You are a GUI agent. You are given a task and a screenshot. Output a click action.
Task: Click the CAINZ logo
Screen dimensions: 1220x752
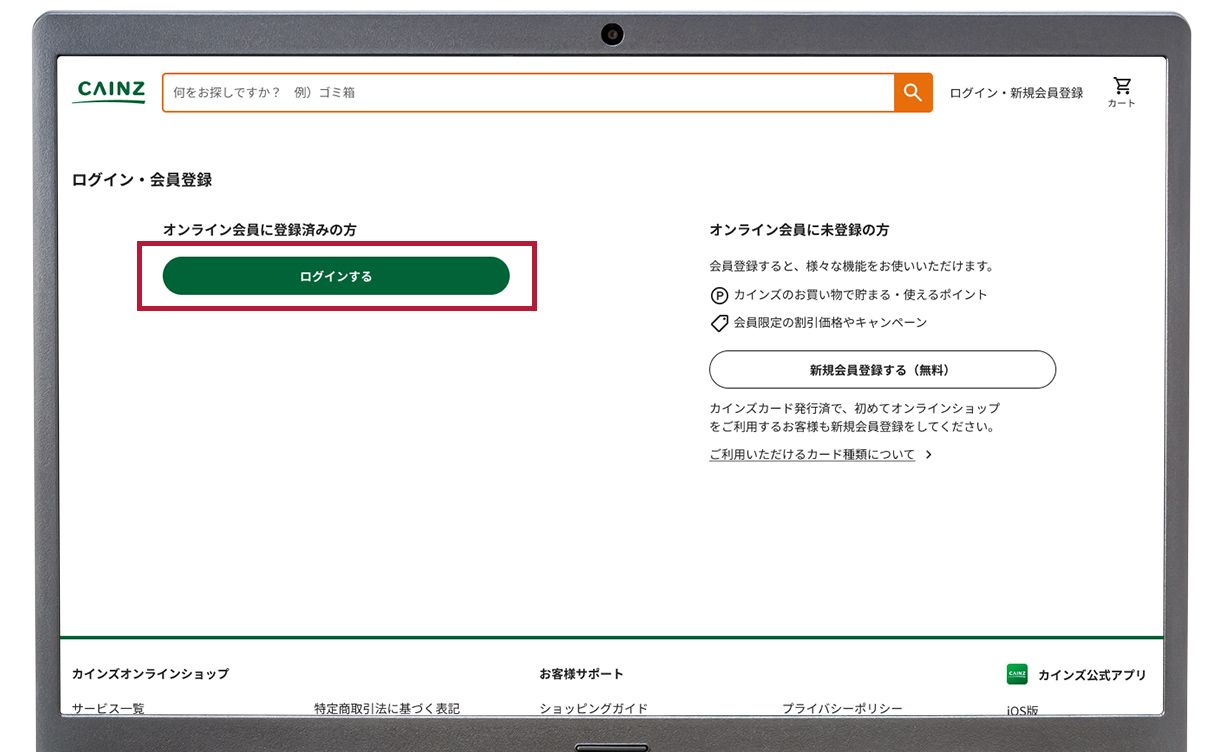[109, 92]
